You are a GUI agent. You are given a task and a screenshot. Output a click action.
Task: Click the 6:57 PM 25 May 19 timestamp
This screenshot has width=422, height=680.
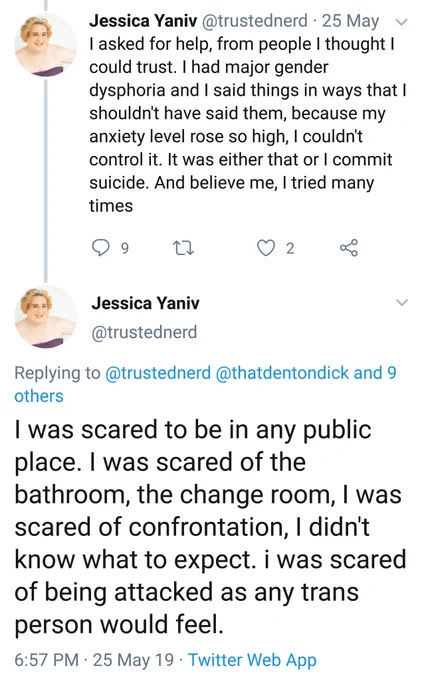click(94, 660)
